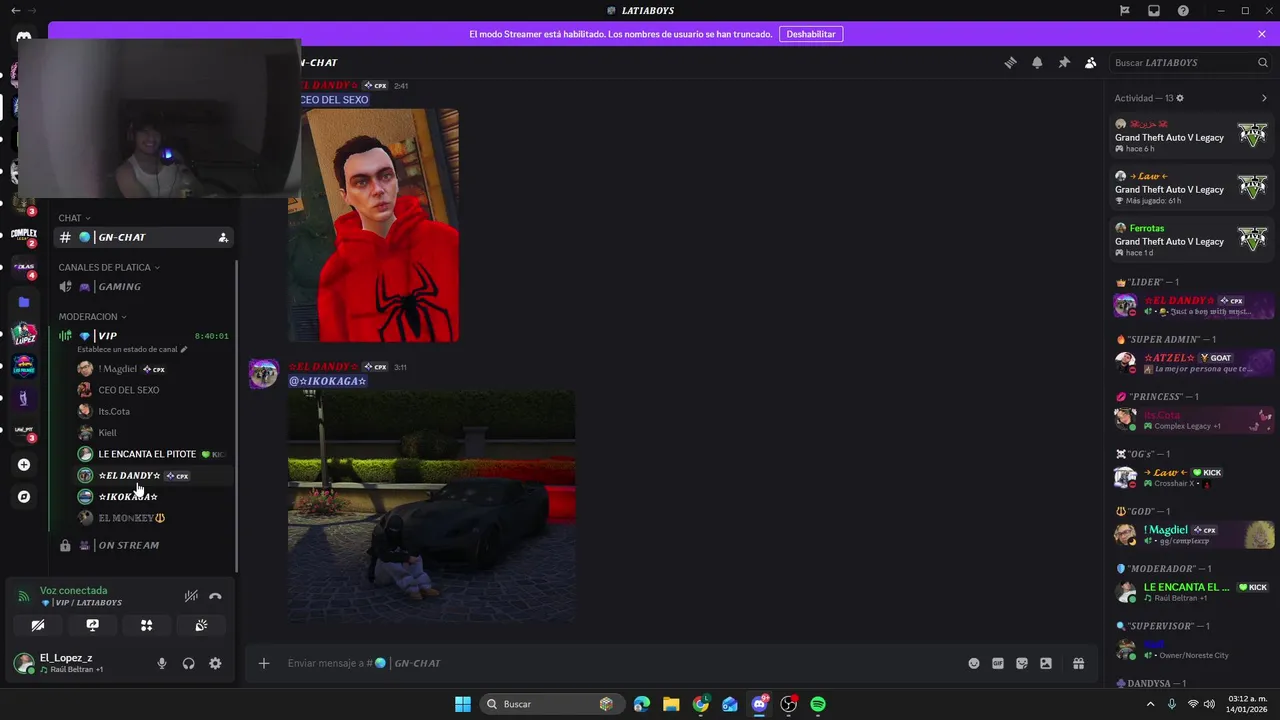Start an activity button
The height and width of the screenshot is (720, 1280).
pyautogui.click(x=146, y=625)
